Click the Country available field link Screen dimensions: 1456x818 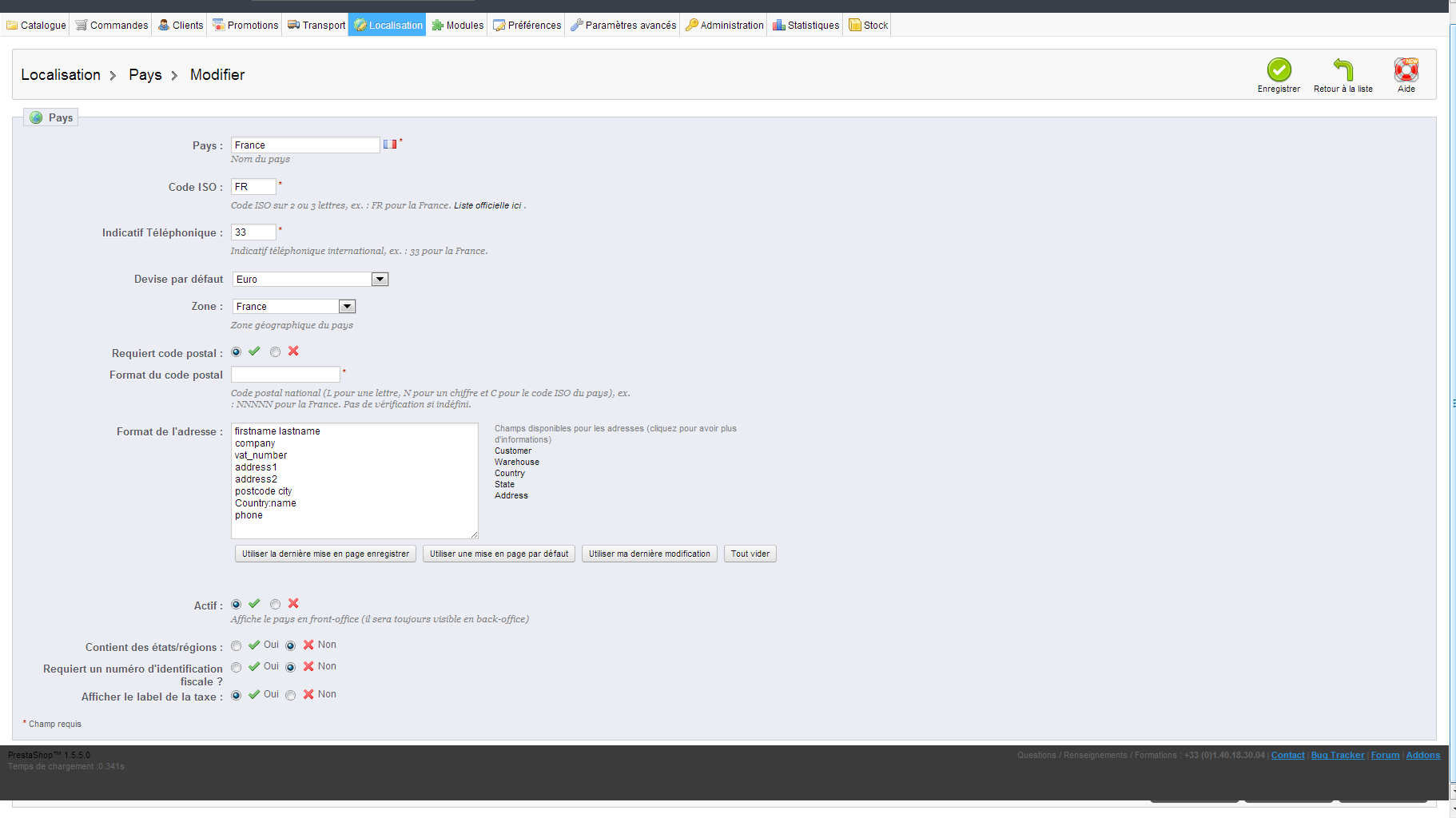(510, 473)
